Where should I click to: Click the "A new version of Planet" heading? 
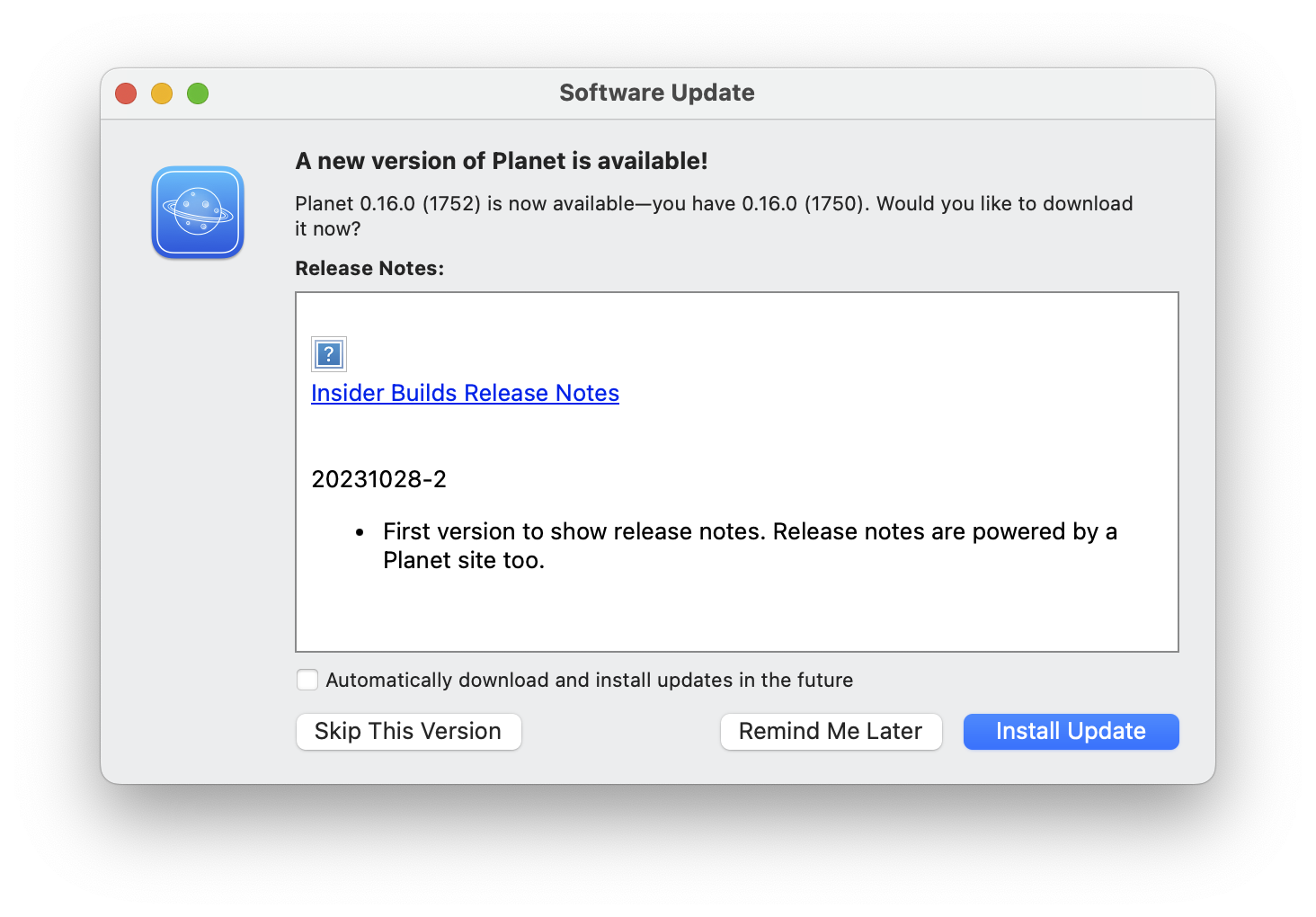[502, 161]
